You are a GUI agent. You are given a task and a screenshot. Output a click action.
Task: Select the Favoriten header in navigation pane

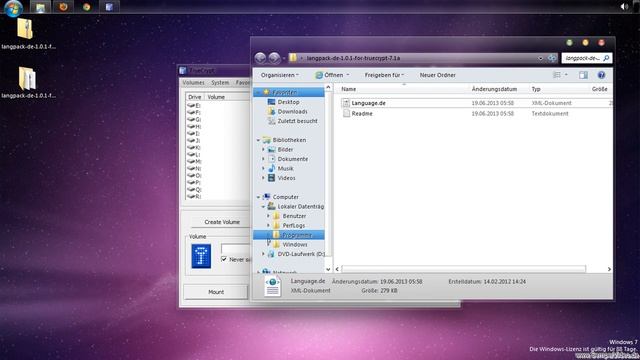[284, 92]
